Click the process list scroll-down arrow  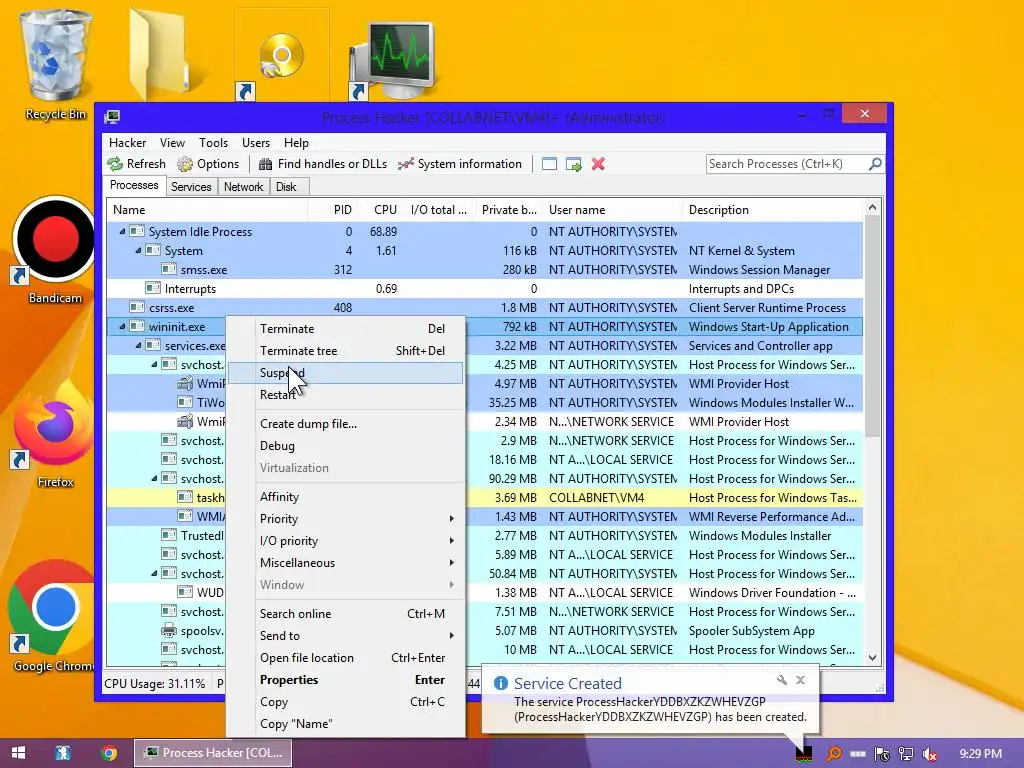coord(872,658)
